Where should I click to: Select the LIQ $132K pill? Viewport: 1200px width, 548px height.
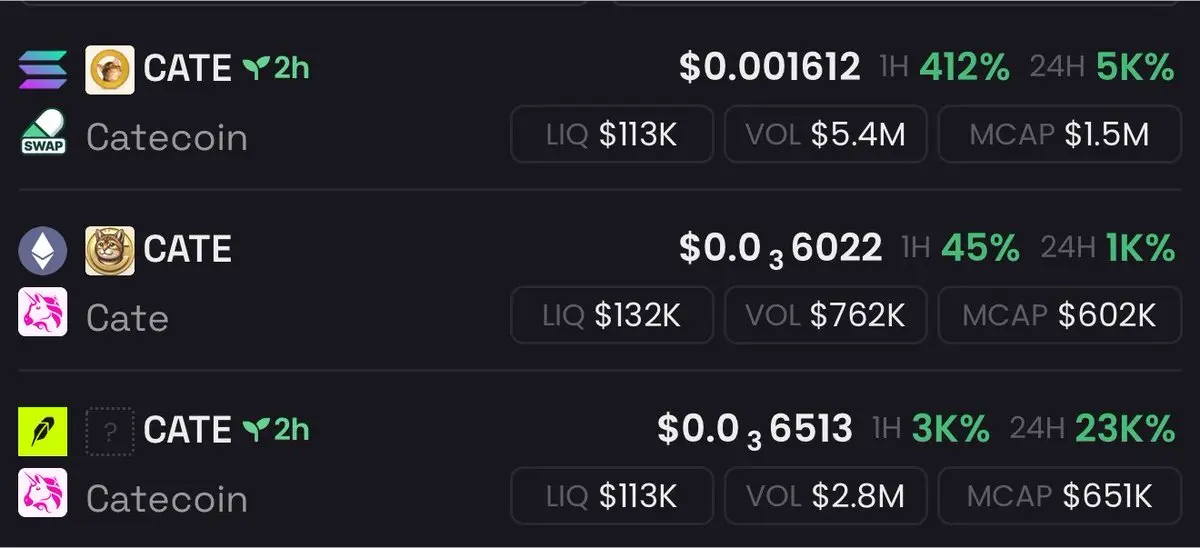tap(612, 316)
